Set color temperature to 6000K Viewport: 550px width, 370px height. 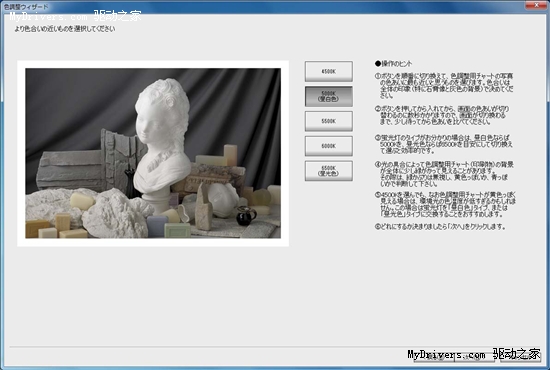click(329, 146)
